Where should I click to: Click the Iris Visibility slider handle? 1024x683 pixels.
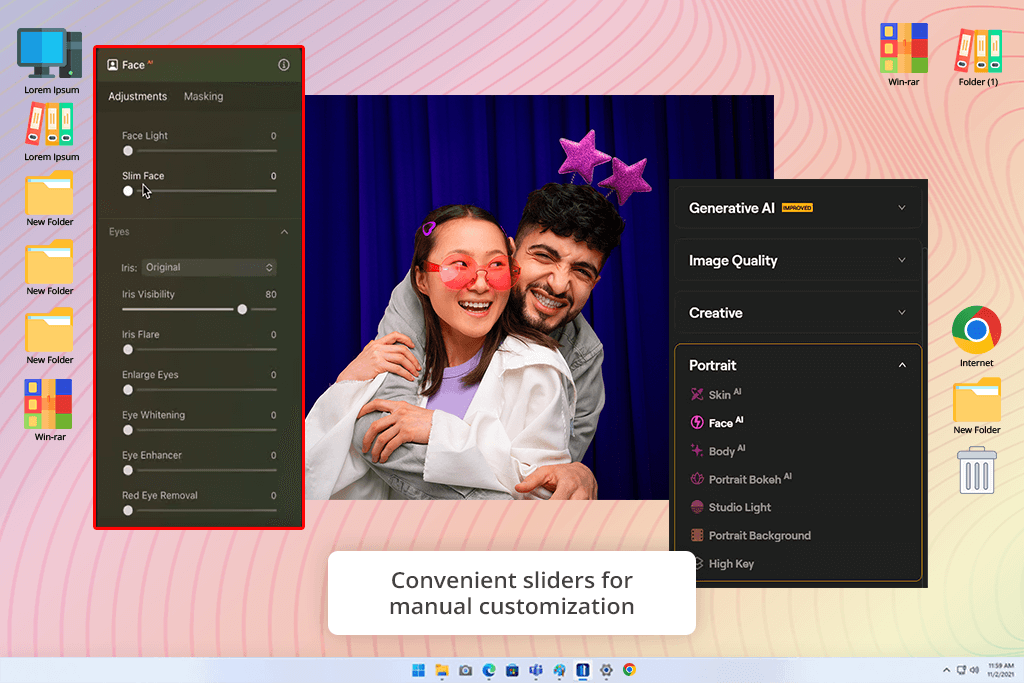(242, 310)
